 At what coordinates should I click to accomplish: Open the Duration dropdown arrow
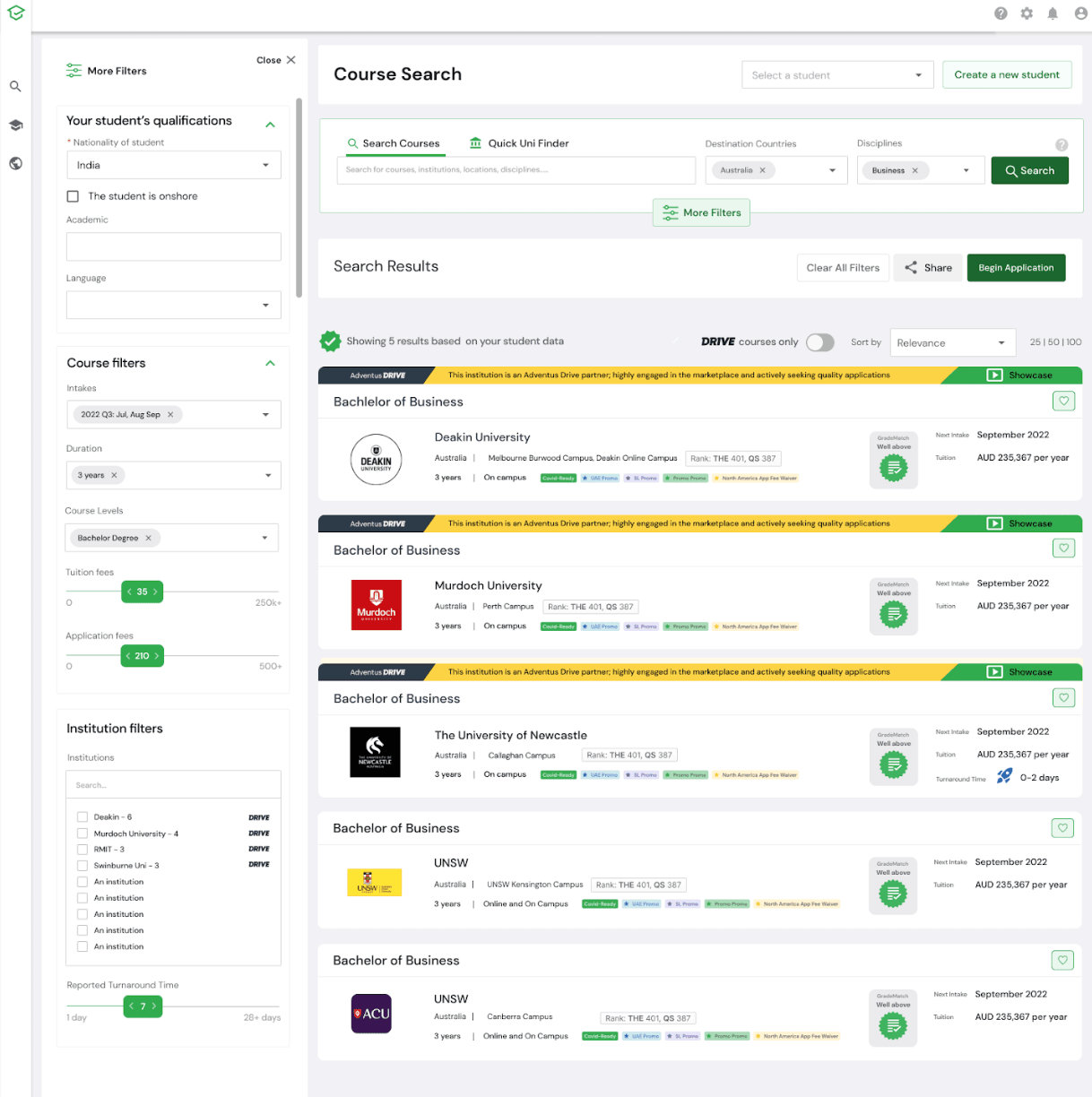pyautogui.click(x=268, y=475)
